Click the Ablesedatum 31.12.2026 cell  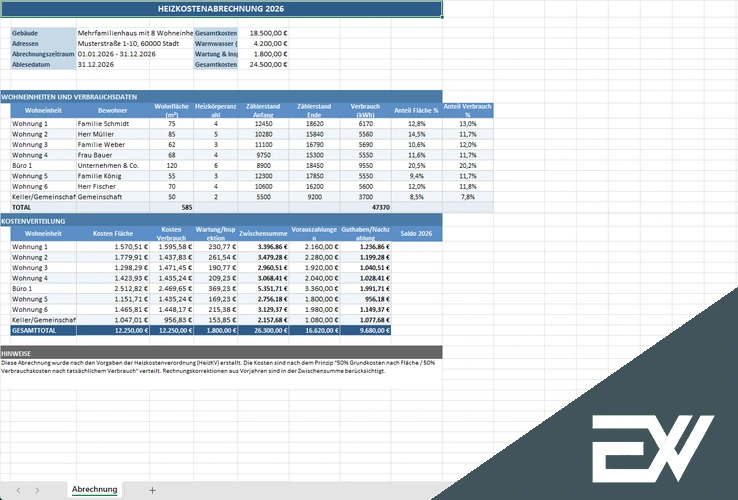(x=113, y=65)
